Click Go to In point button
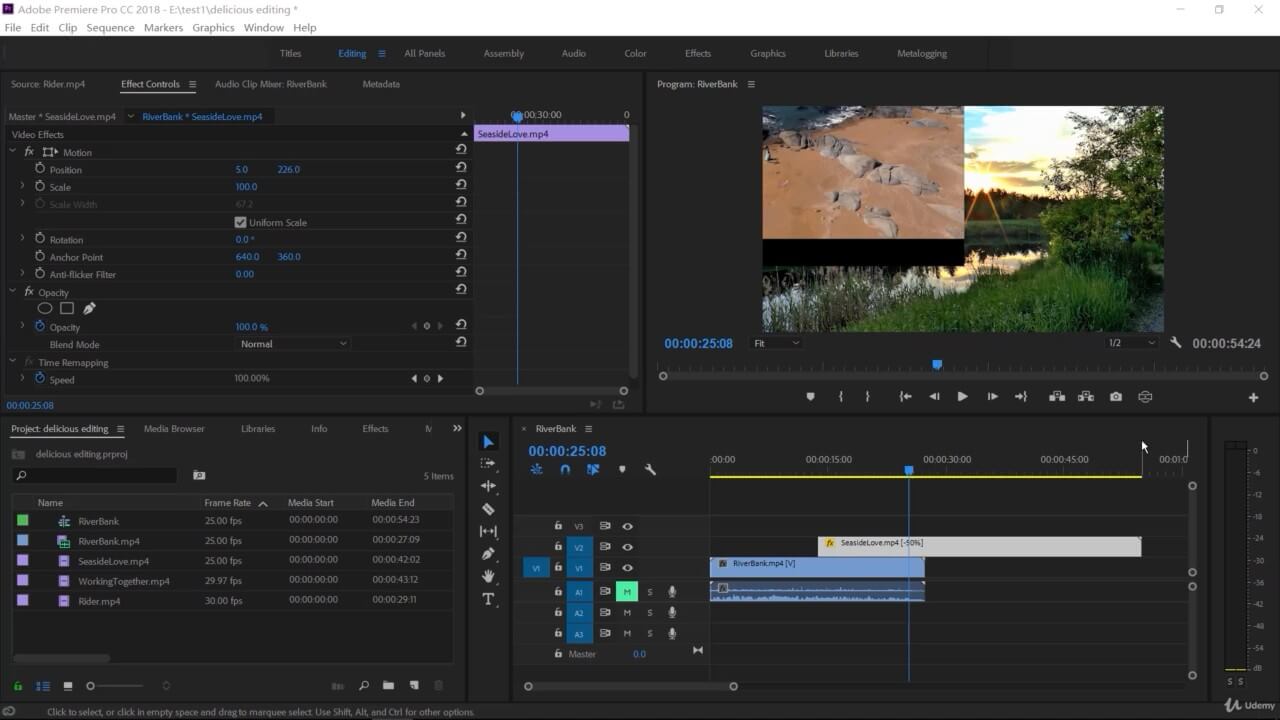The width and height of the screenshot is (1280, 720). click(x=905, y=397)
